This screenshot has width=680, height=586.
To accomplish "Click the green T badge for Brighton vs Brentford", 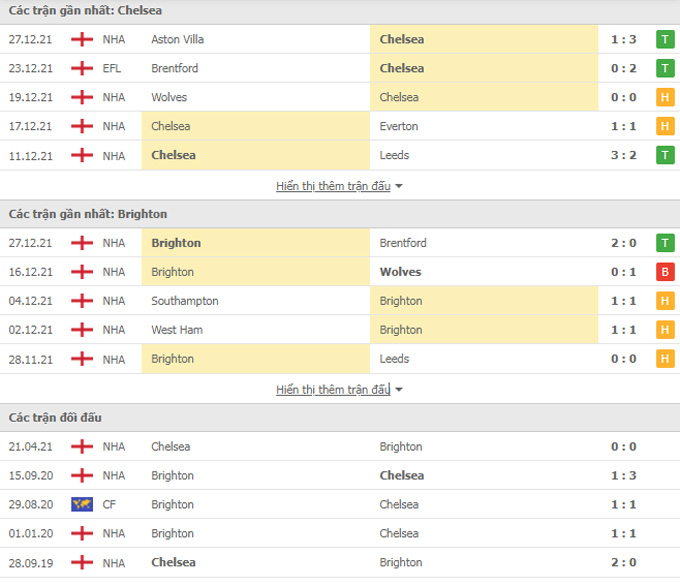I will point(665,243).
